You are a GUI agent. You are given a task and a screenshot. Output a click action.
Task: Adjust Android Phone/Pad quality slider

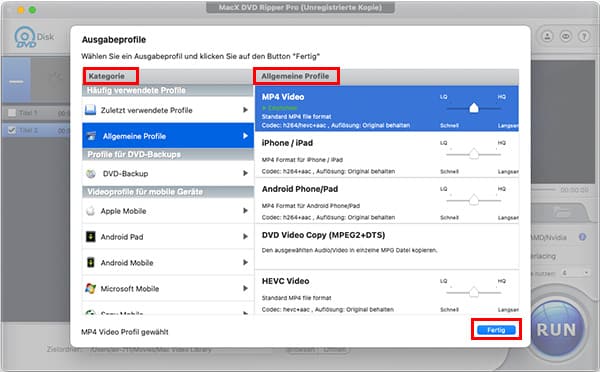474,200
